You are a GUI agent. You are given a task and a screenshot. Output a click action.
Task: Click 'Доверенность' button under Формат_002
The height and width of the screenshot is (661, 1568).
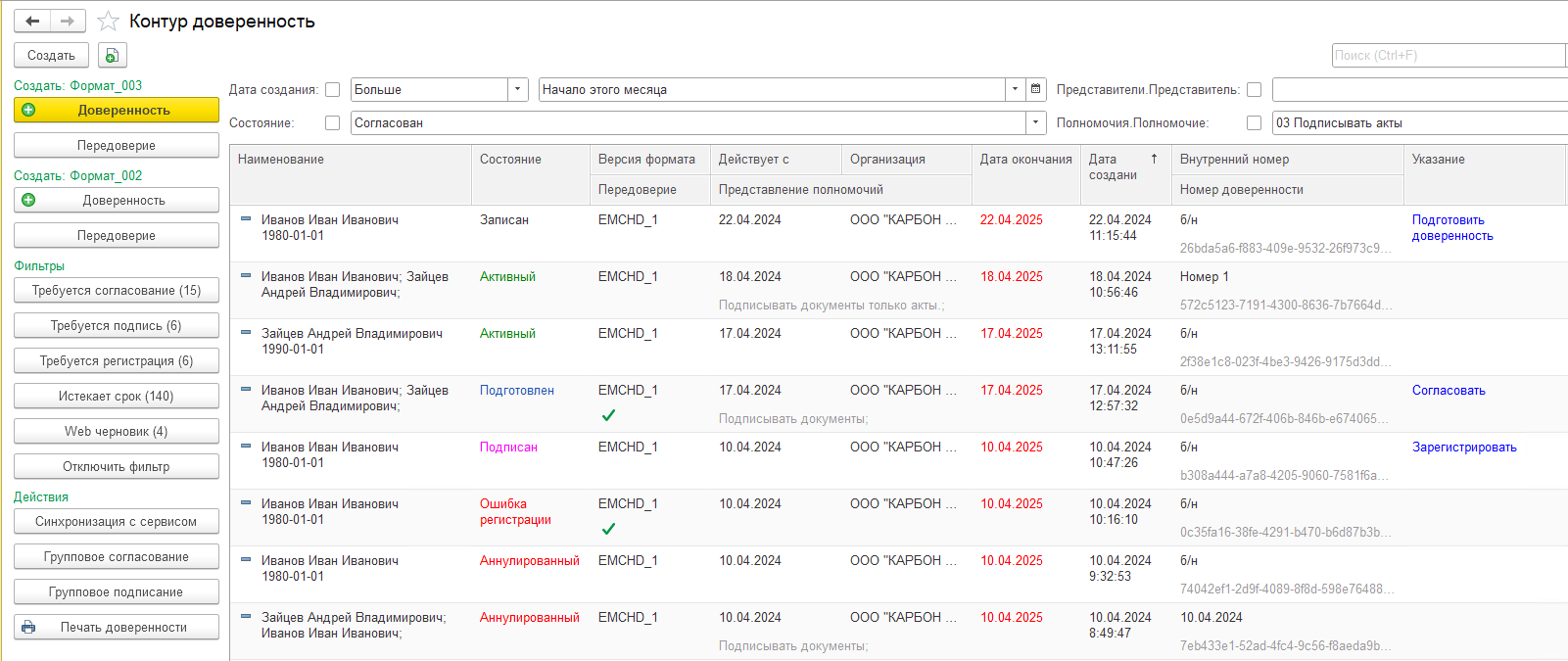point(117,200)
